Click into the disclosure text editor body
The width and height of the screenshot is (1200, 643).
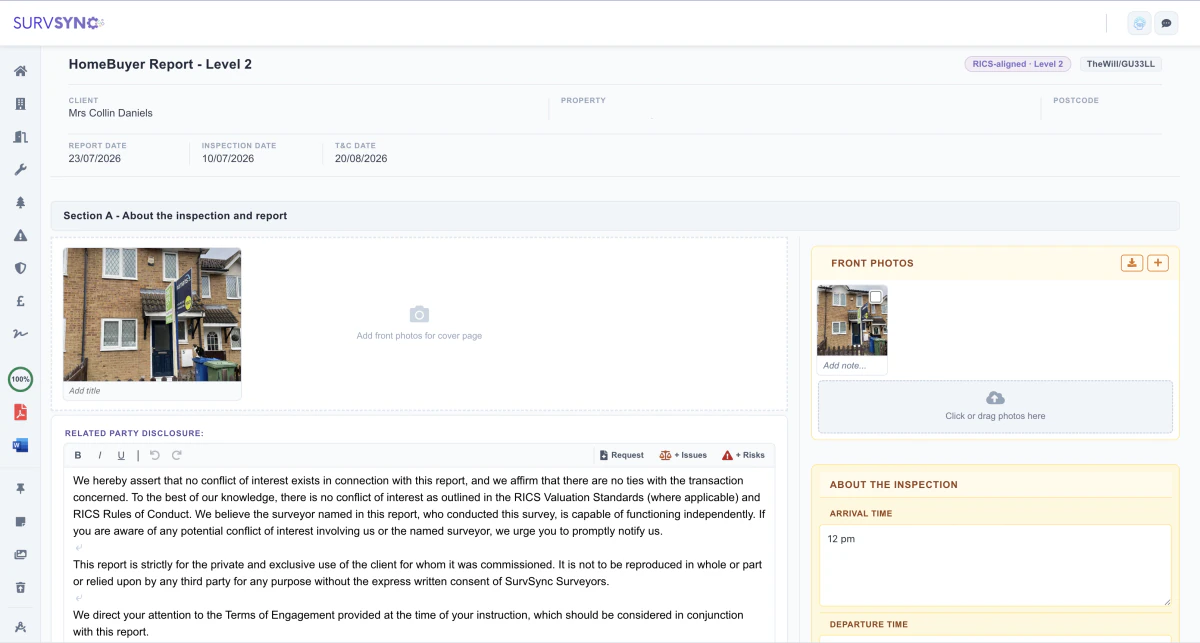pyautogui.click(x=419, y=555)
